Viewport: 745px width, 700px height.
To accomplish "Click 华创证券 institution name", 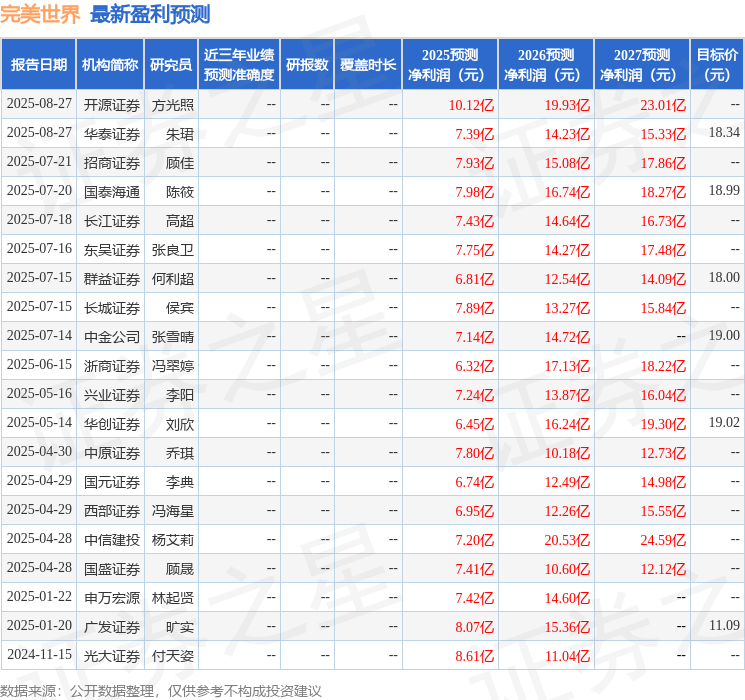I will 112,424.
